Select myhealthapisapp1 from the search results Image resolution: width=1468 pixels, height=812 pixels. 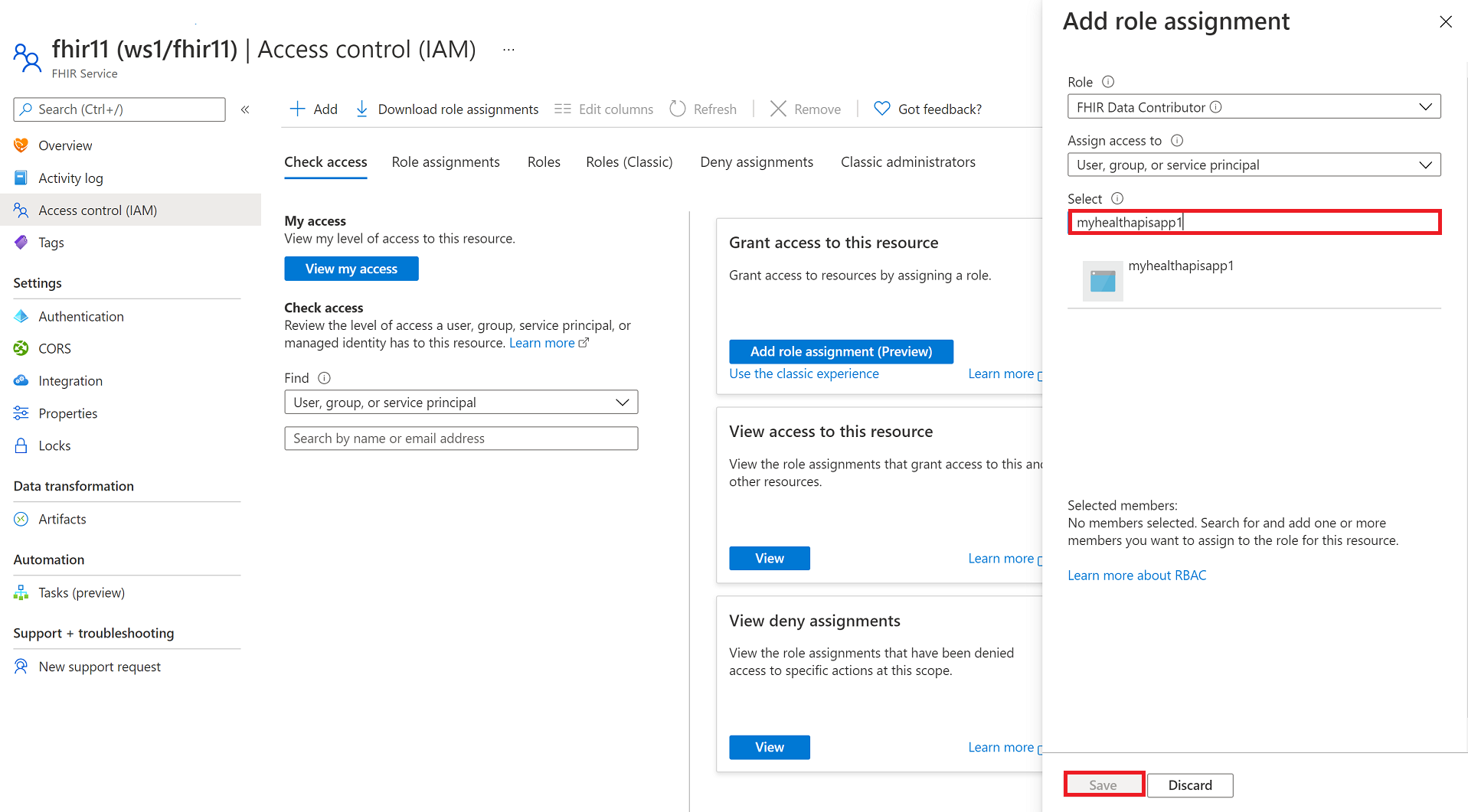pos(1254,280)
